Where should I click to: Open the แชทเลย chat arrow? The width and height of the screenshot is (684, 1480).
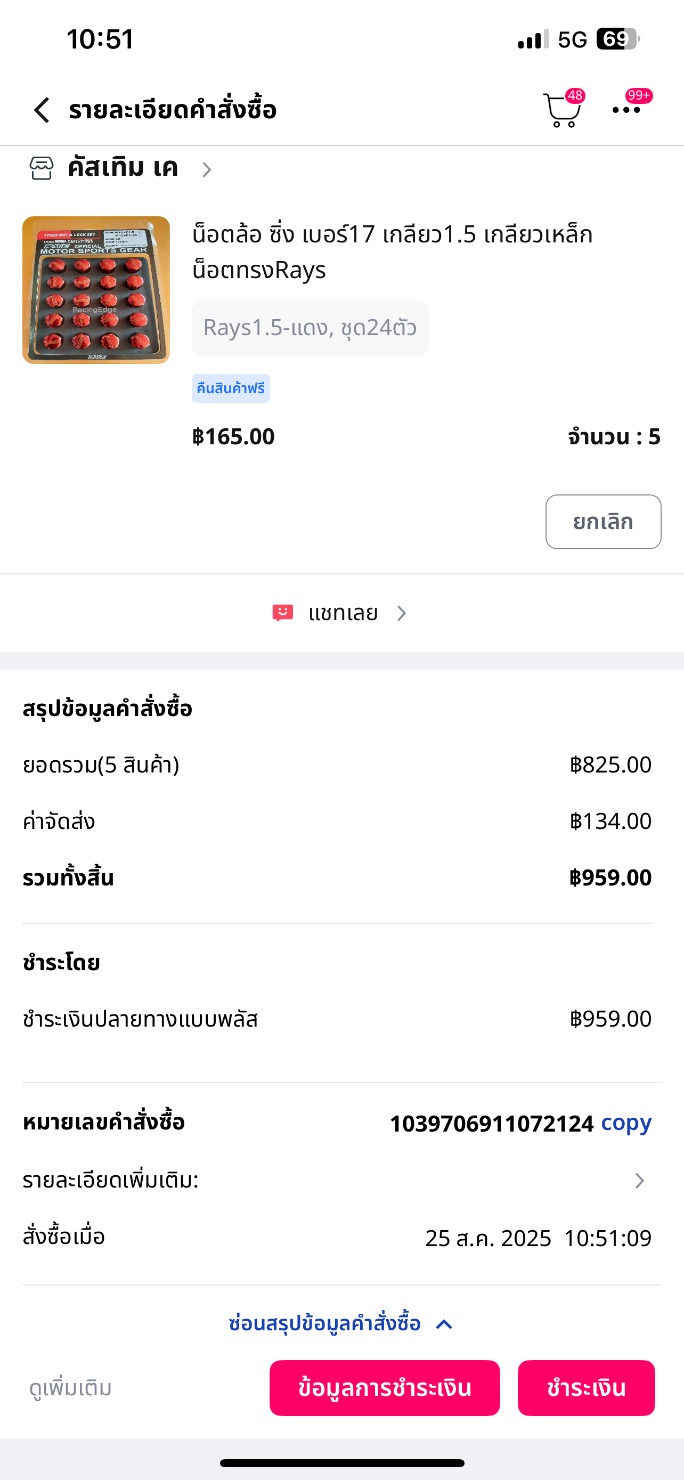[401, 613]
